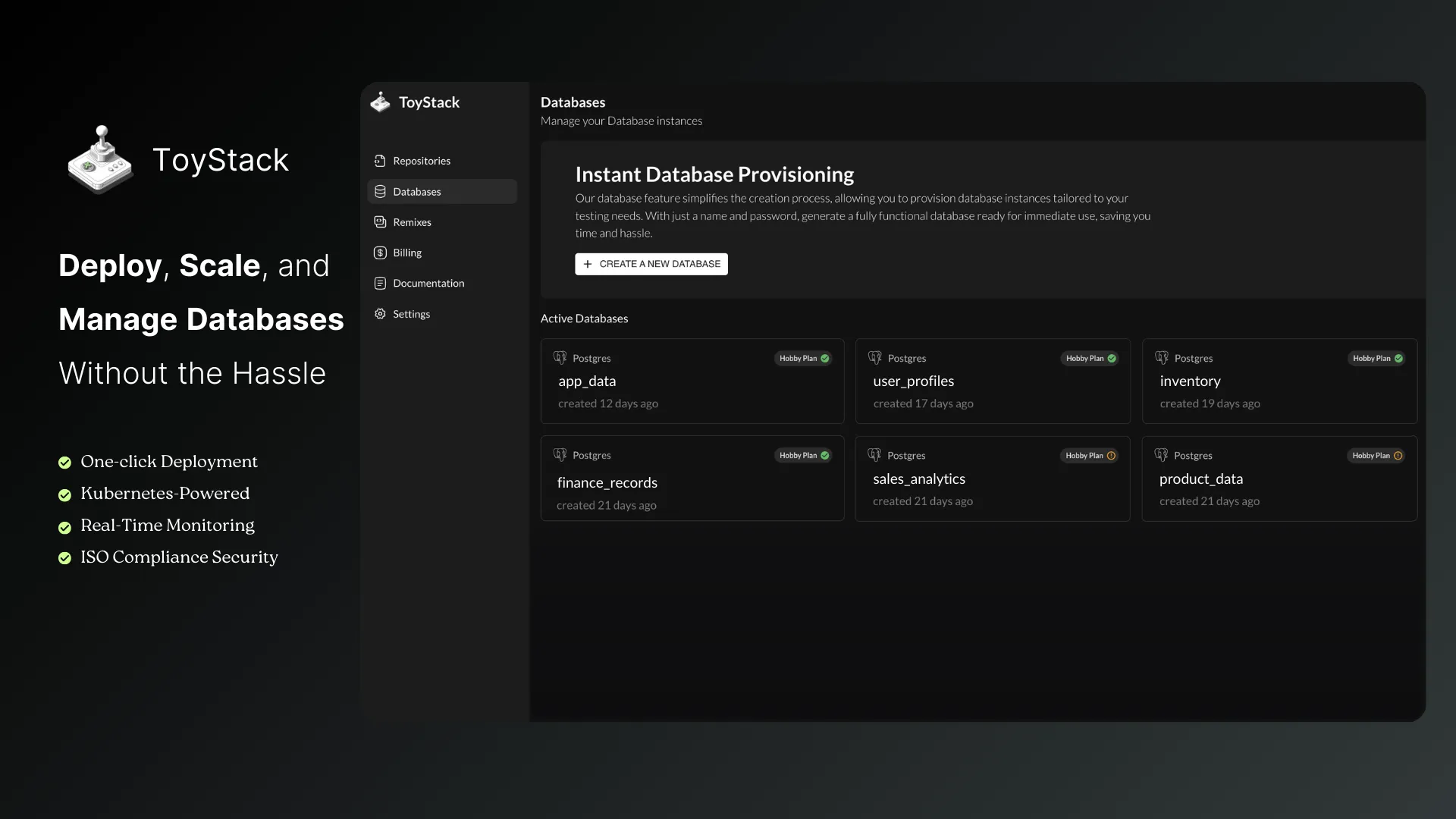Click the Hobby Plan badge on finance_records
This screenshot has width=1456, height=819.
pyautogui.click(x=803, y=456)
